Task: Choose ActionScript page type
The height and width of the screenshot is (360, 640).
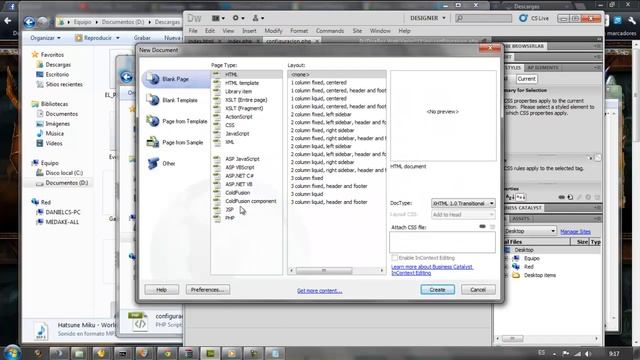Action: [239, 117]
